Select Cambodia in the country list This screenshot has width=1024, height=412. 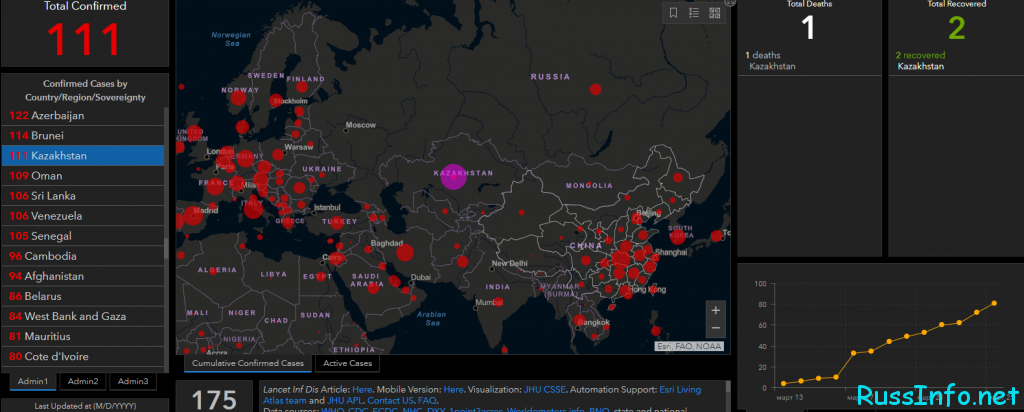83,256
